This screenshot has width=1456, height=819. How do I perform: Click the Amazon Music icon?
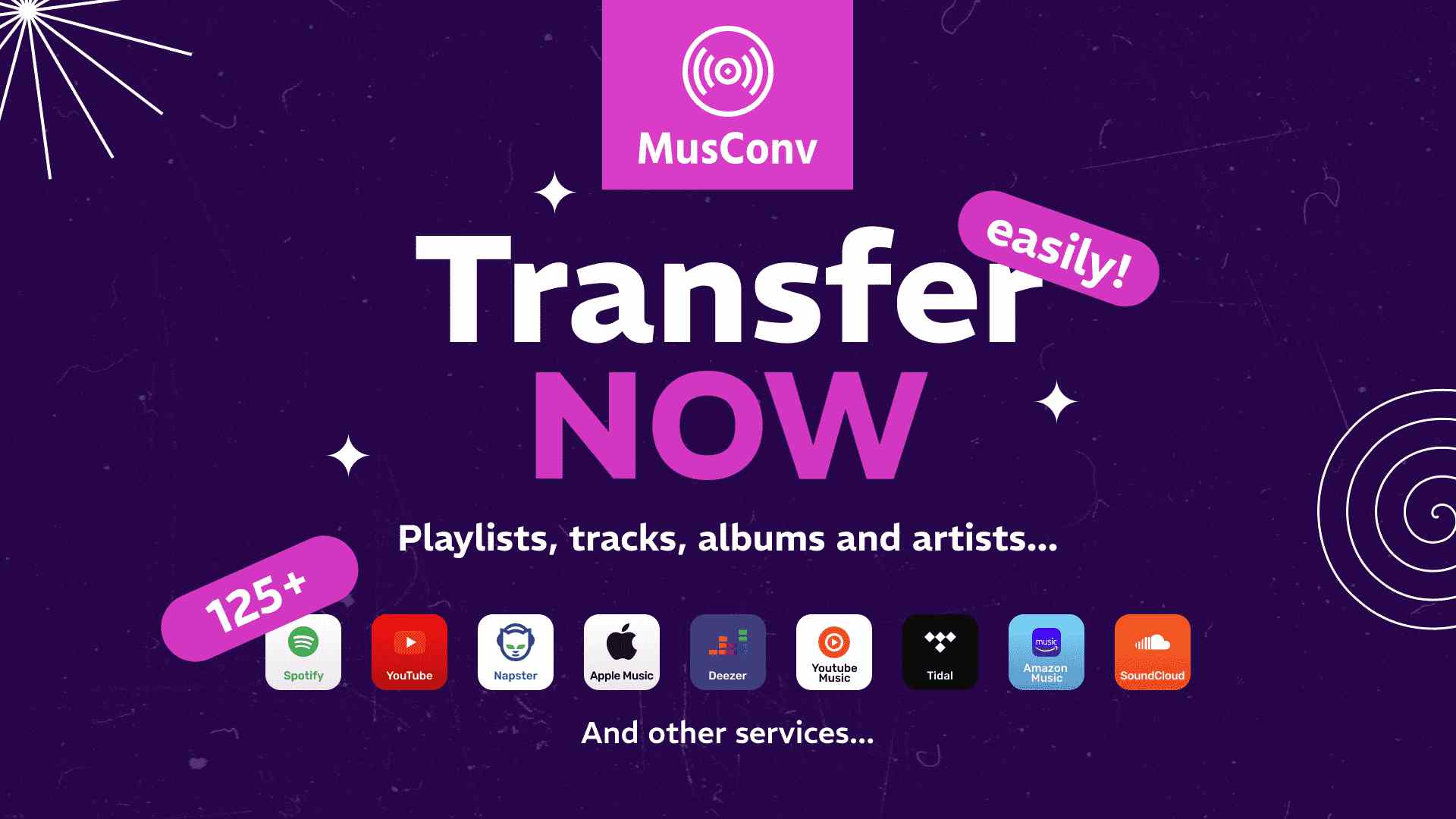(1046, 652)
